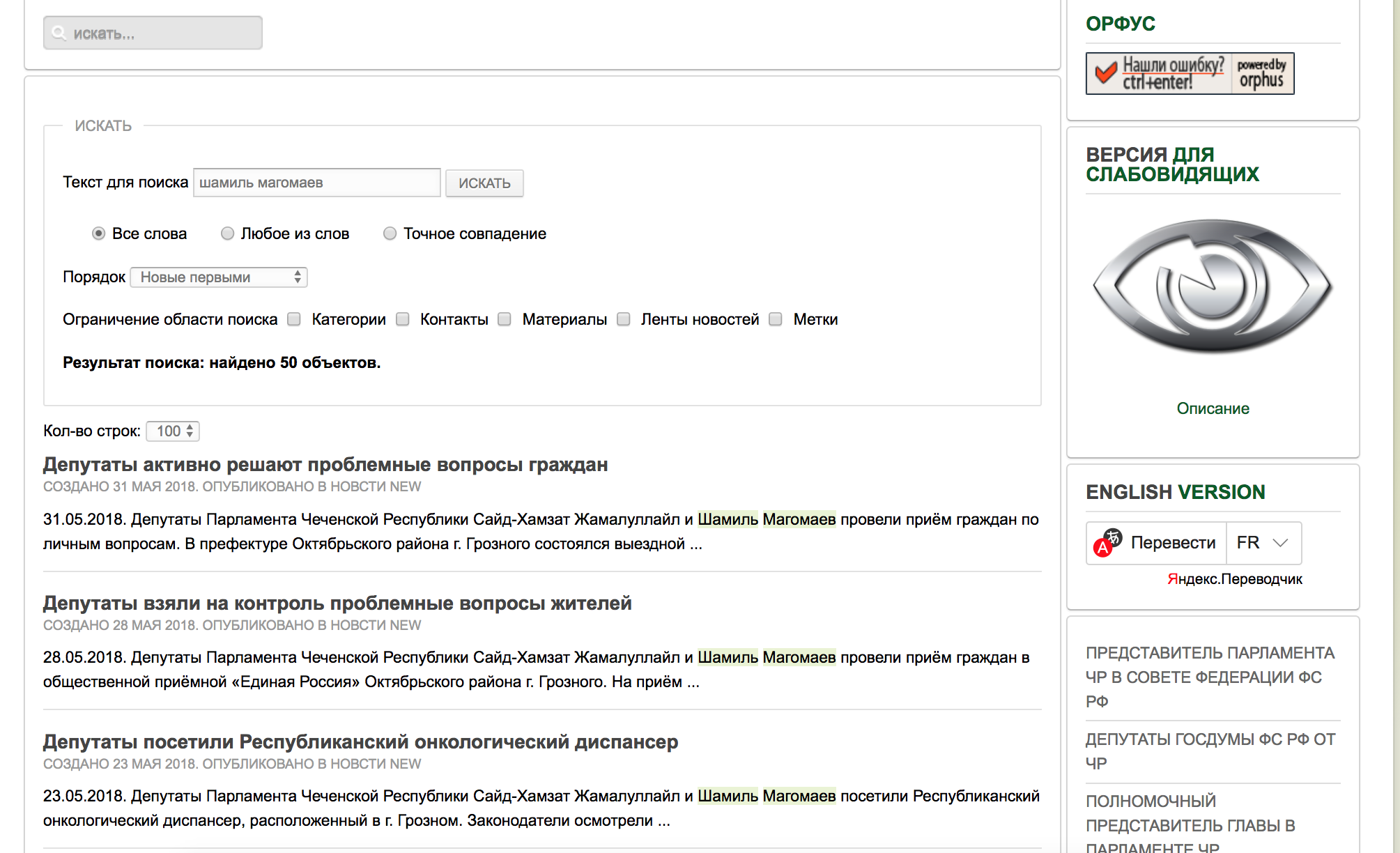The width and height of the screenshot is (1400, 853).
Task: Expand the FR language selector
Action: coord(1262,542)
